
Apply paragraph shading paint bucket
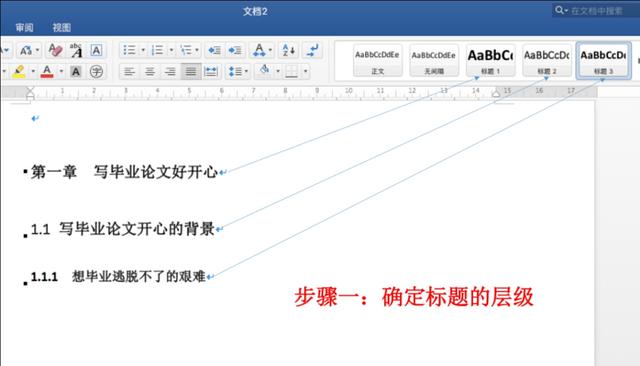264,71
